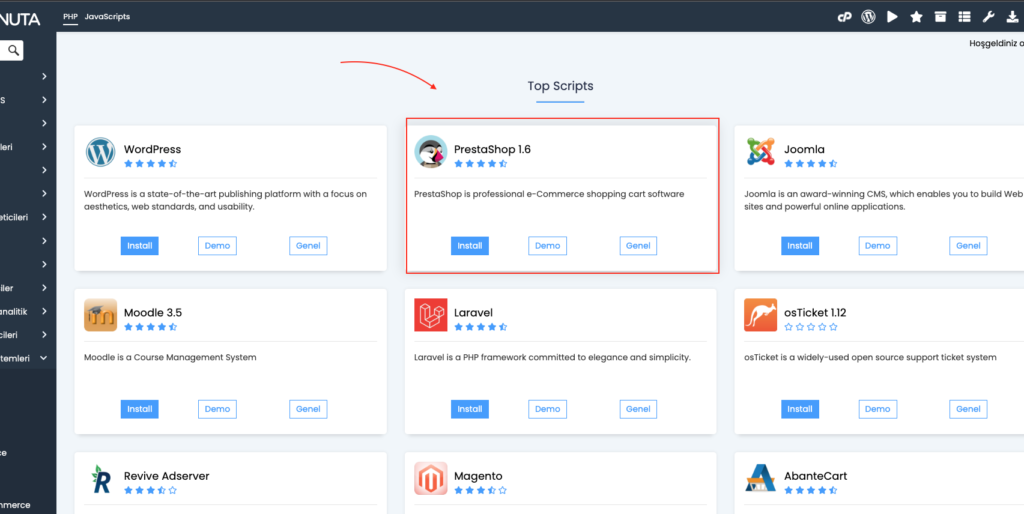Collapse the expanded sidebar category with down chevron
The width and height of the screenshot is (1024, 514).
coord(44,358)
